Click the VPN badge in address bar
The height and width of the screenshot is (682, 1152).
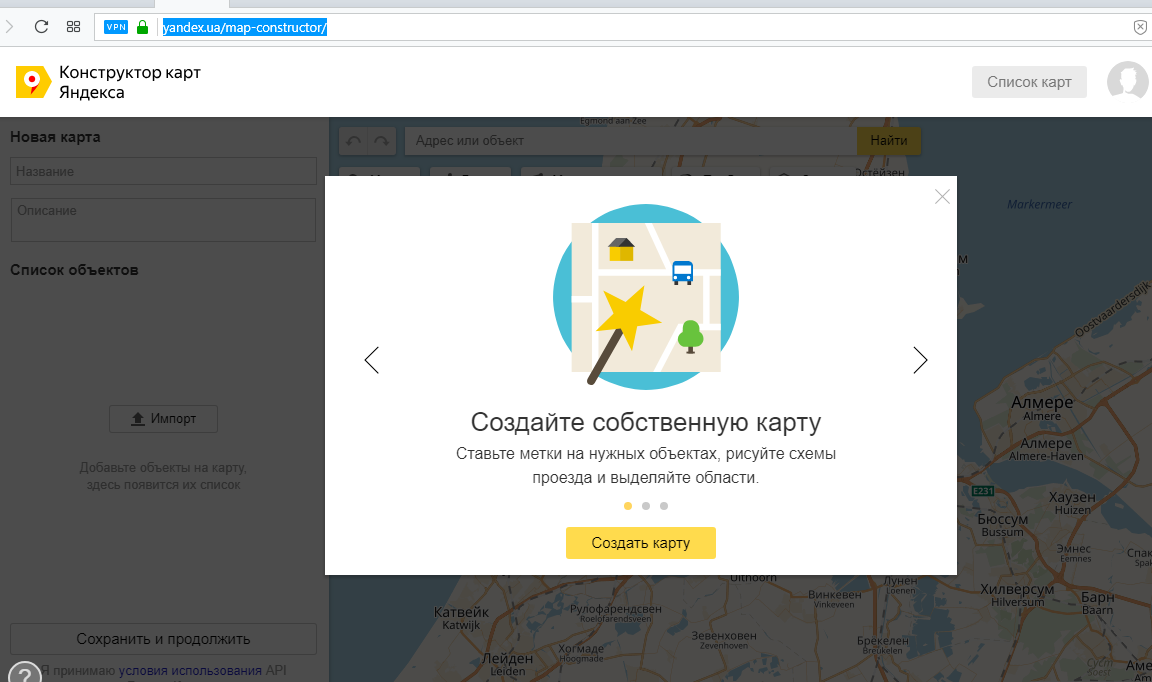point(116,27)
